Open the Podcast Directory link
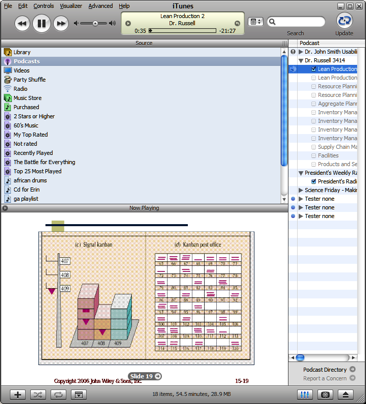Viewport: 367px width, 405px height. 329,370
